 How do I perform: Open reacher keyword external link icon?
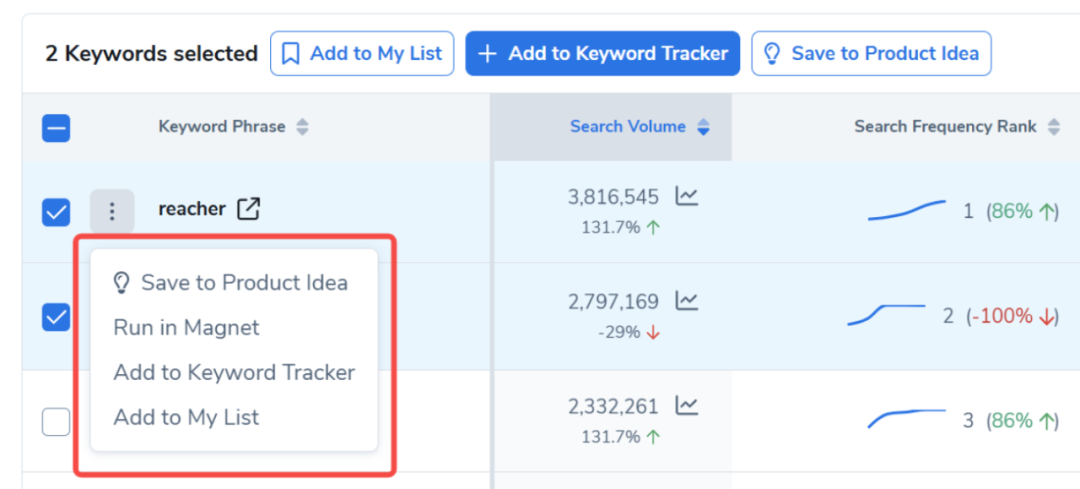tap(248, 209)
